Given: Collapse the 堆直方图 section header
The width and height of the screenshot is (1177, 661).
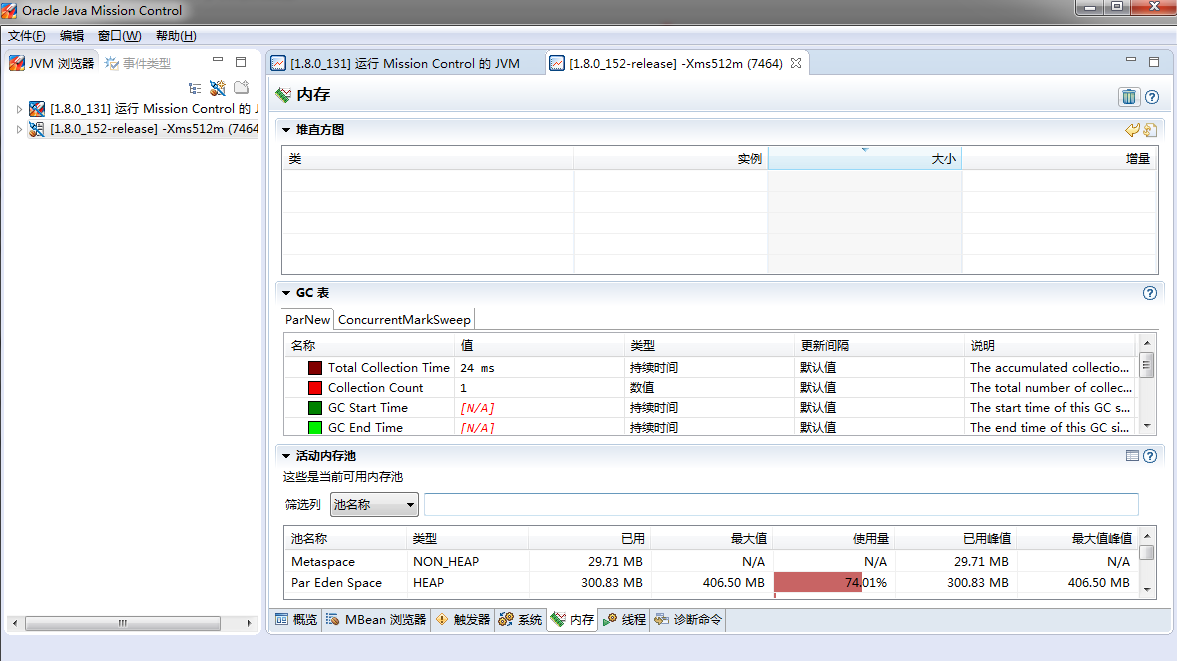Looking at the screenshot, I should click(x=287, y=130).
